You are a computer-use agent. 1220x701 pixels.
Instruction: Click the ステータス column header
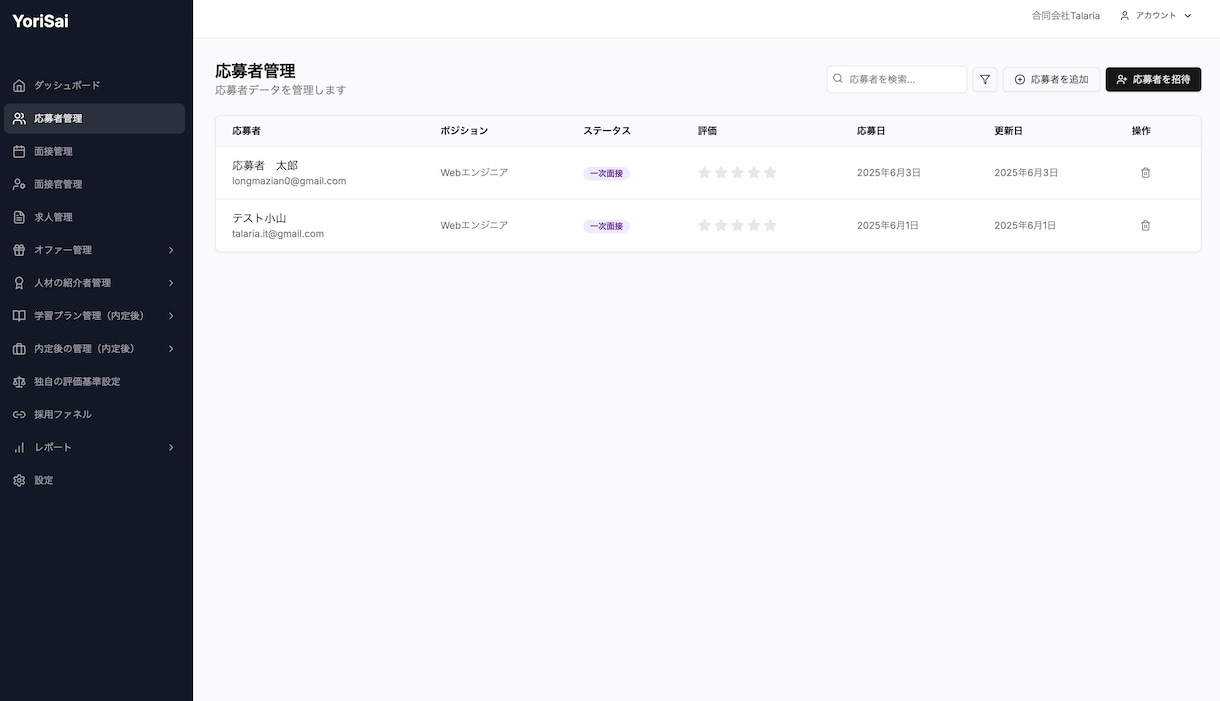[607, 131]
